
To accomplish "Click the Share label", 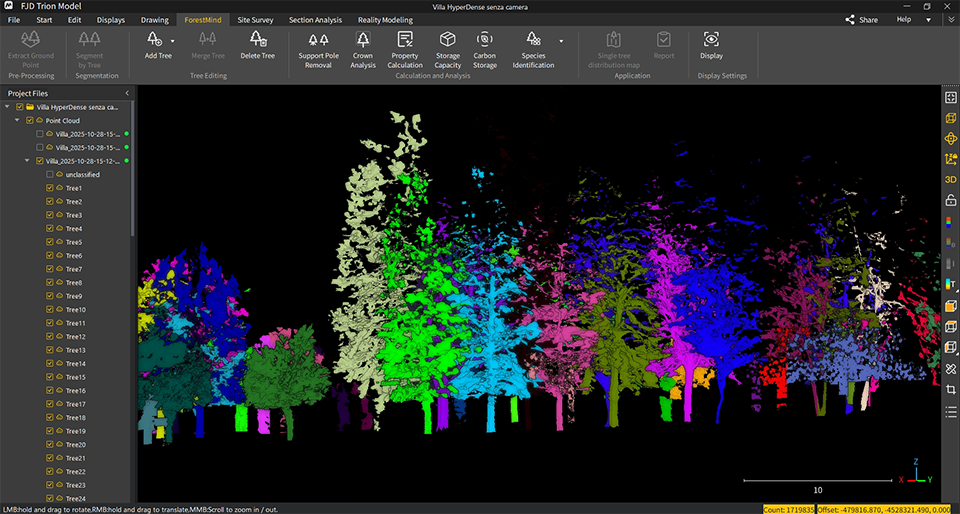I will (x=868, y=20).
